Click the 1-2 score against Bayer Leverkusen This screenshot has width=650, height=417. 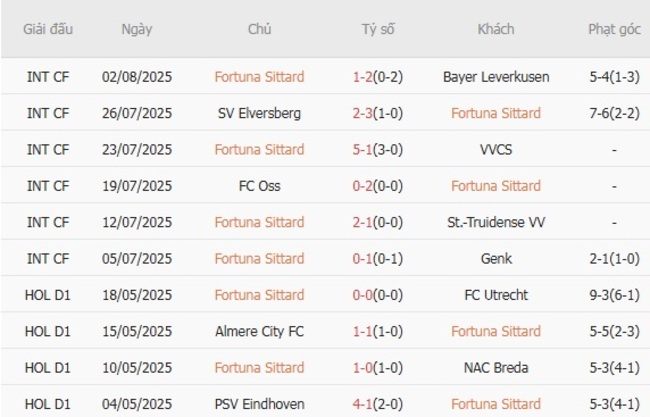pyautogui.click(x=363, y=77)
